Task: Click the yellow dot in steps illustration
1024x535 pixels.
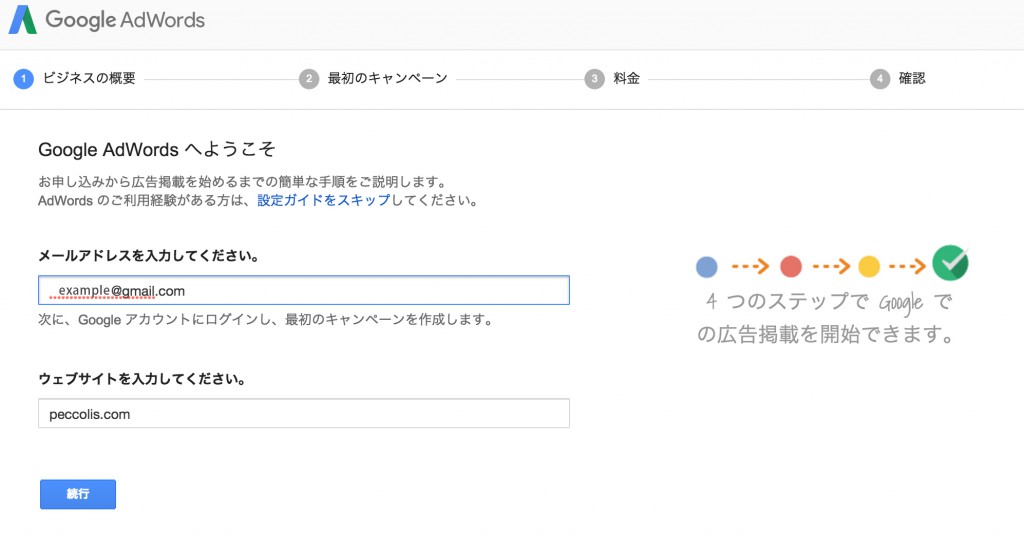Action: coord(869,267)
